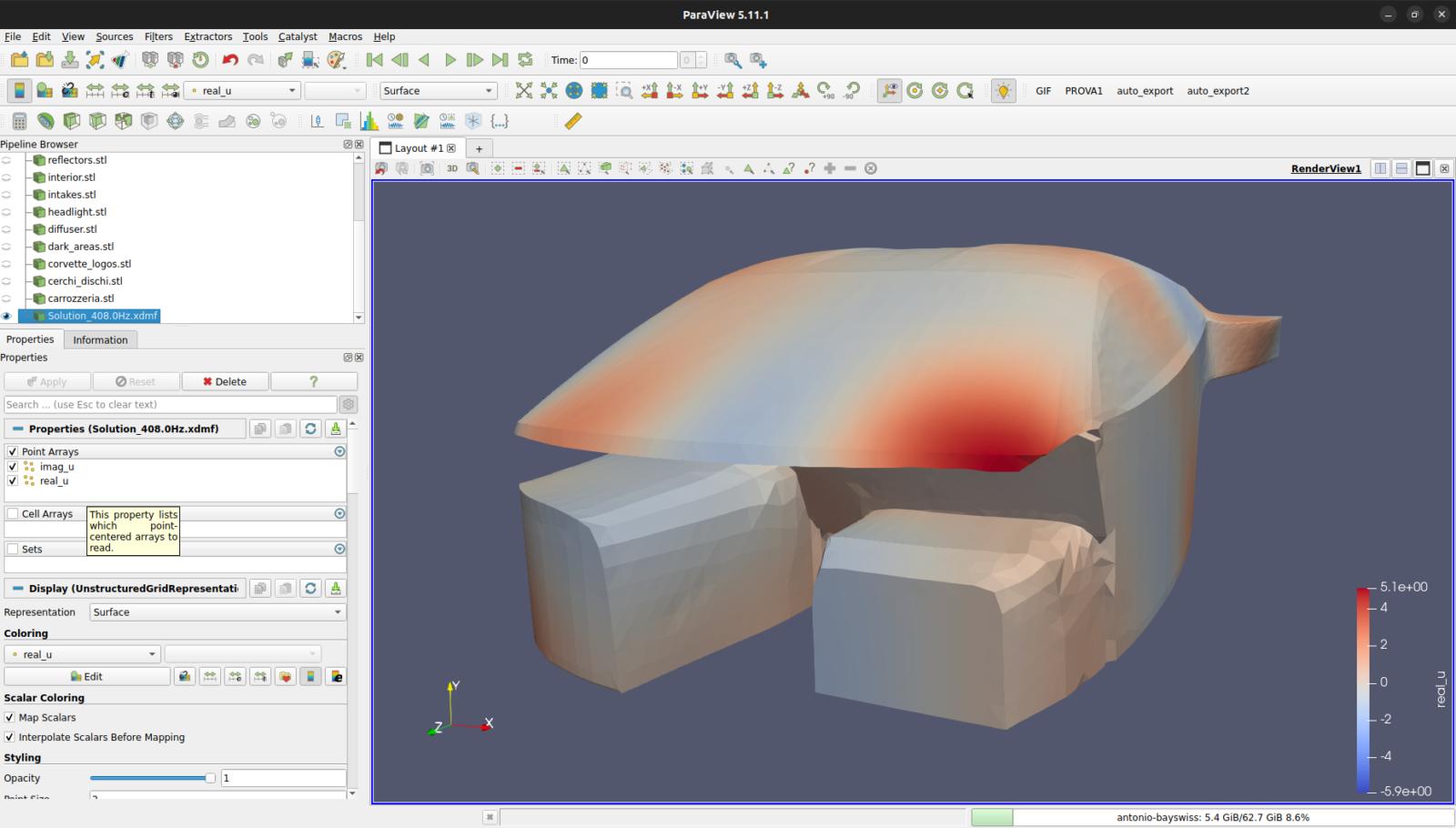Image resolution: width=1456 pixels, height=828 pixels.
Task: Activate the Slice filter icon
Action: 98,121
